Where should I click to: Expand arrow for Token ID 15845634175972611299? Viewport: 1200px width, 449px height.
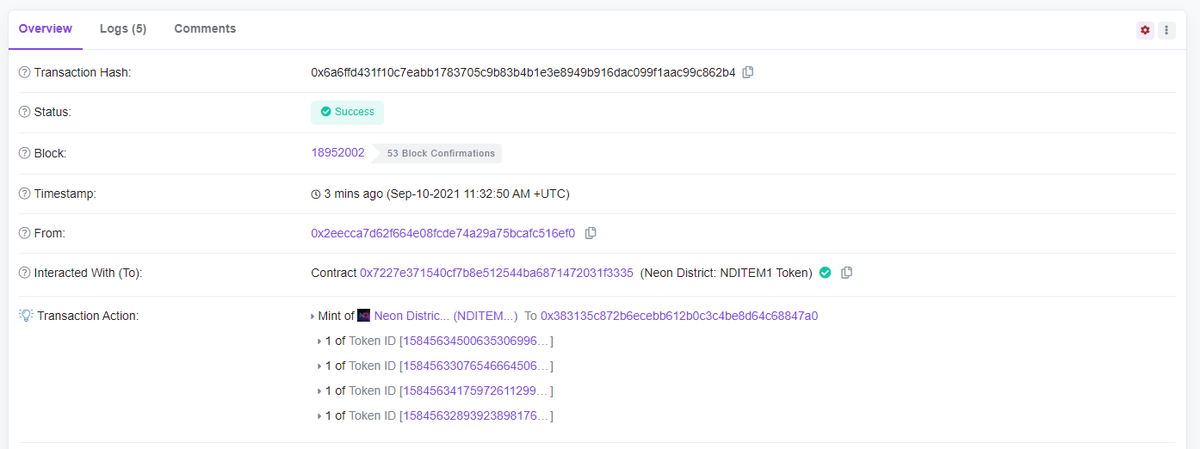pos(319,391)
